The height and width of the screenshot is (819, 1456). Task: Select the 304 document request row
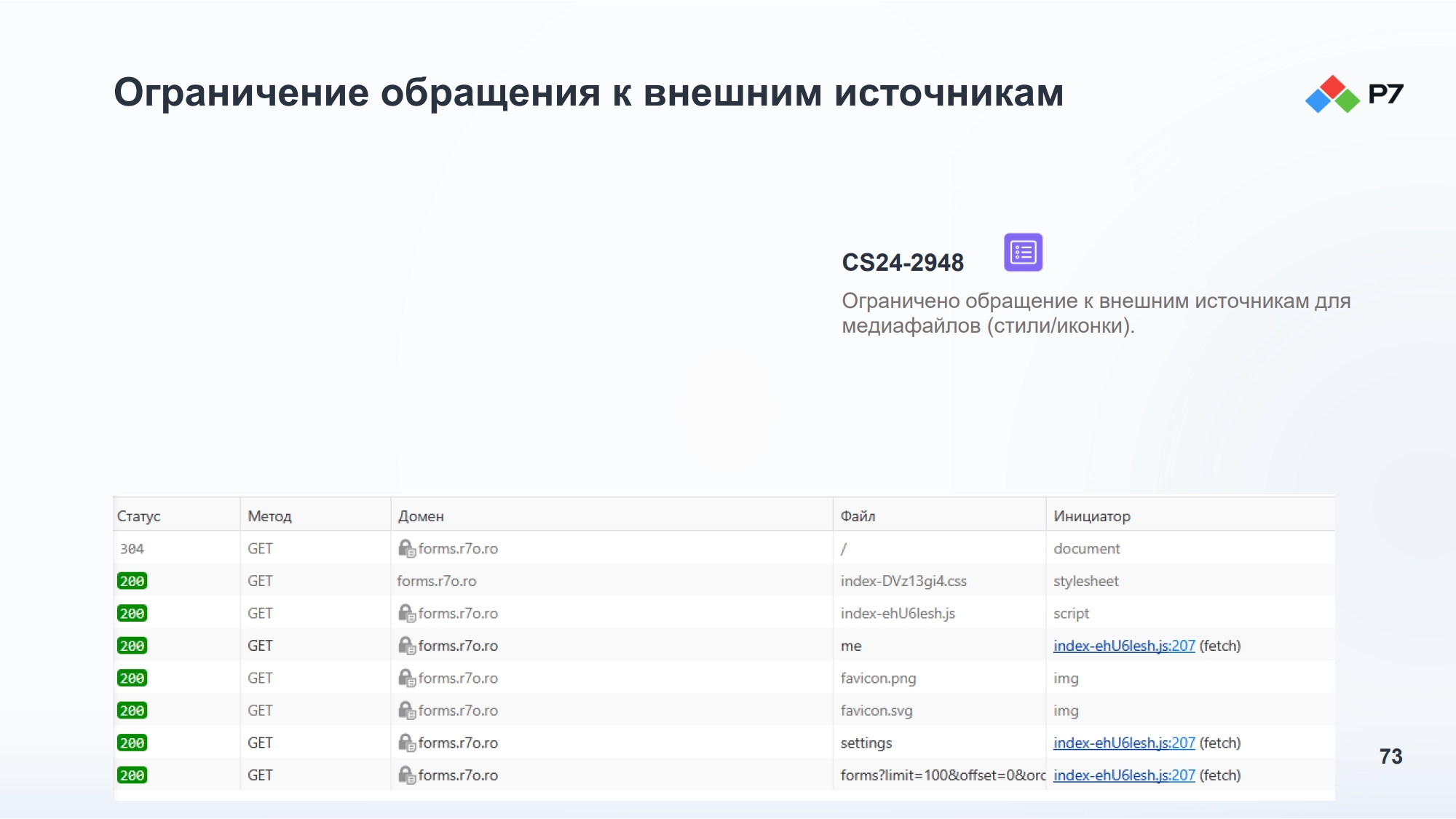pyautogui.click(x=724, y=548)
